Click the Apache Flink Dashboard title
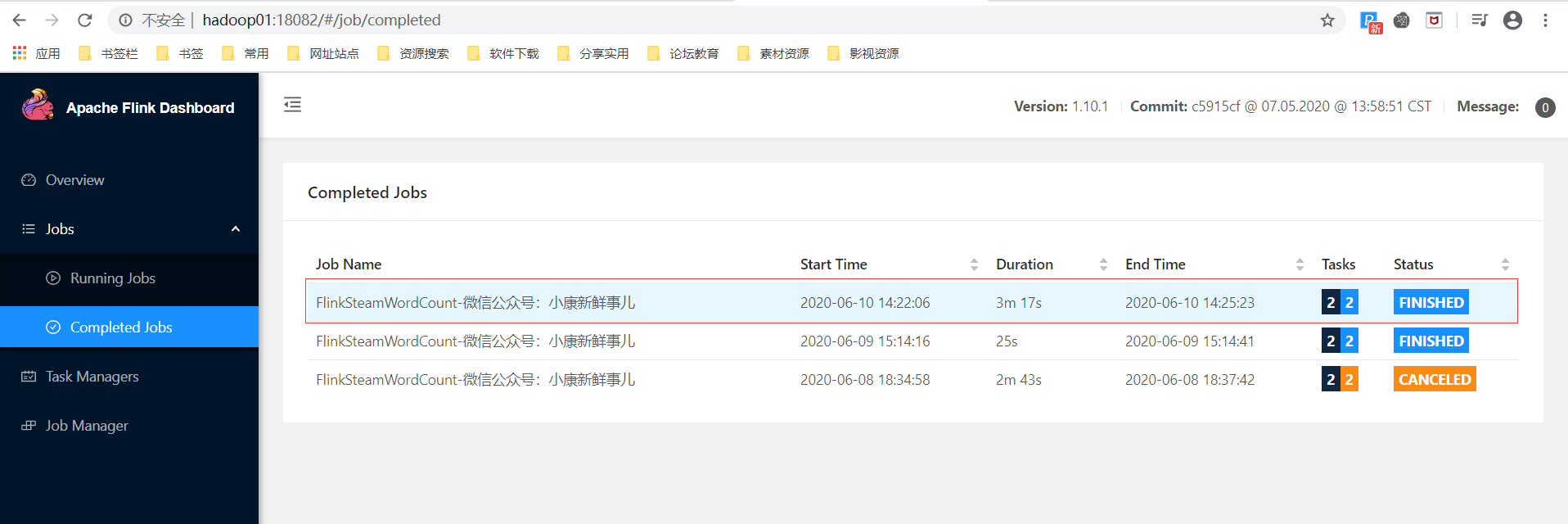Screen dimensions: 1568x524 point(150,107)
